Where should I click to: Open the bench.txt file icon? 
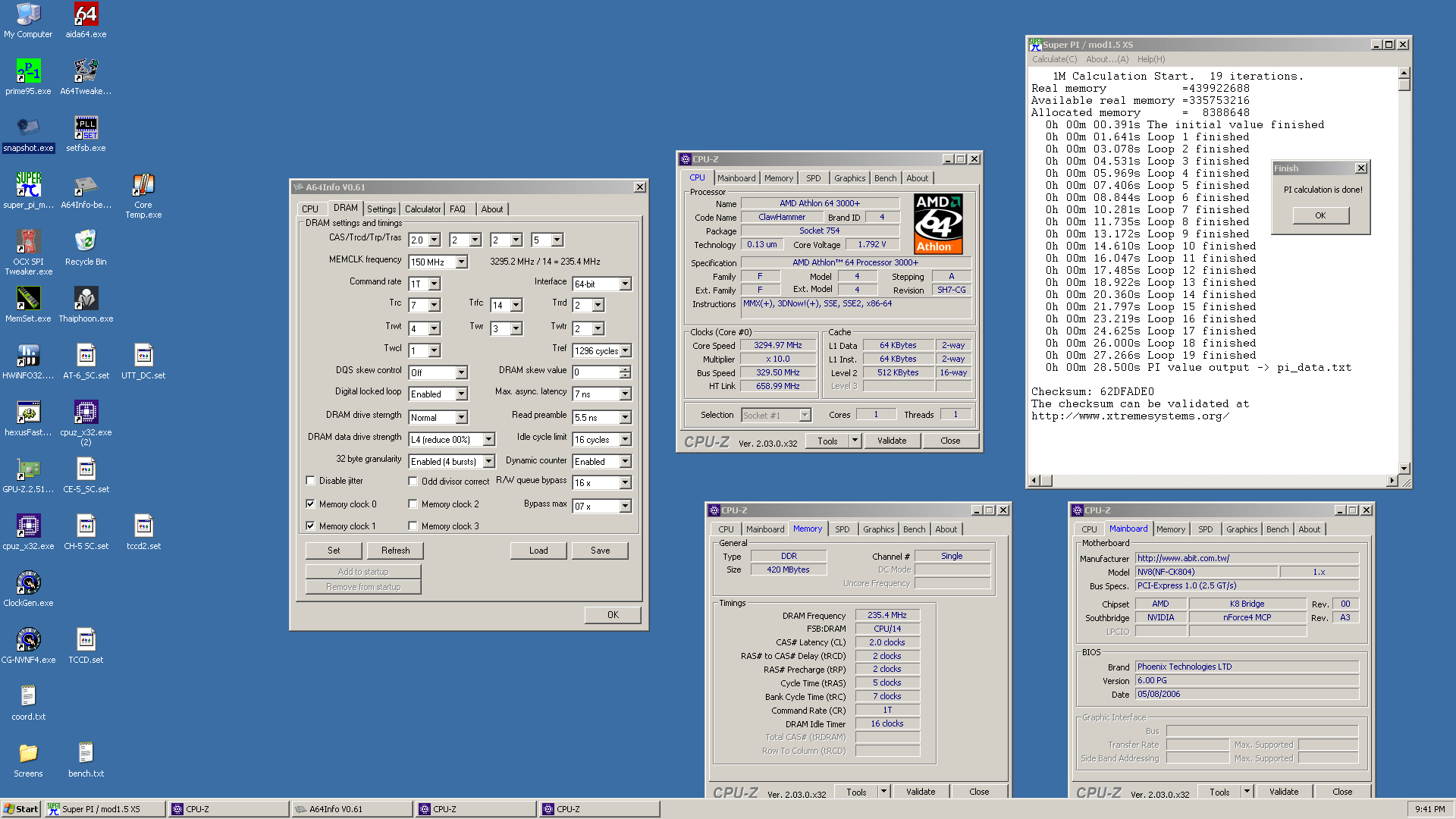tap(86, 760)
